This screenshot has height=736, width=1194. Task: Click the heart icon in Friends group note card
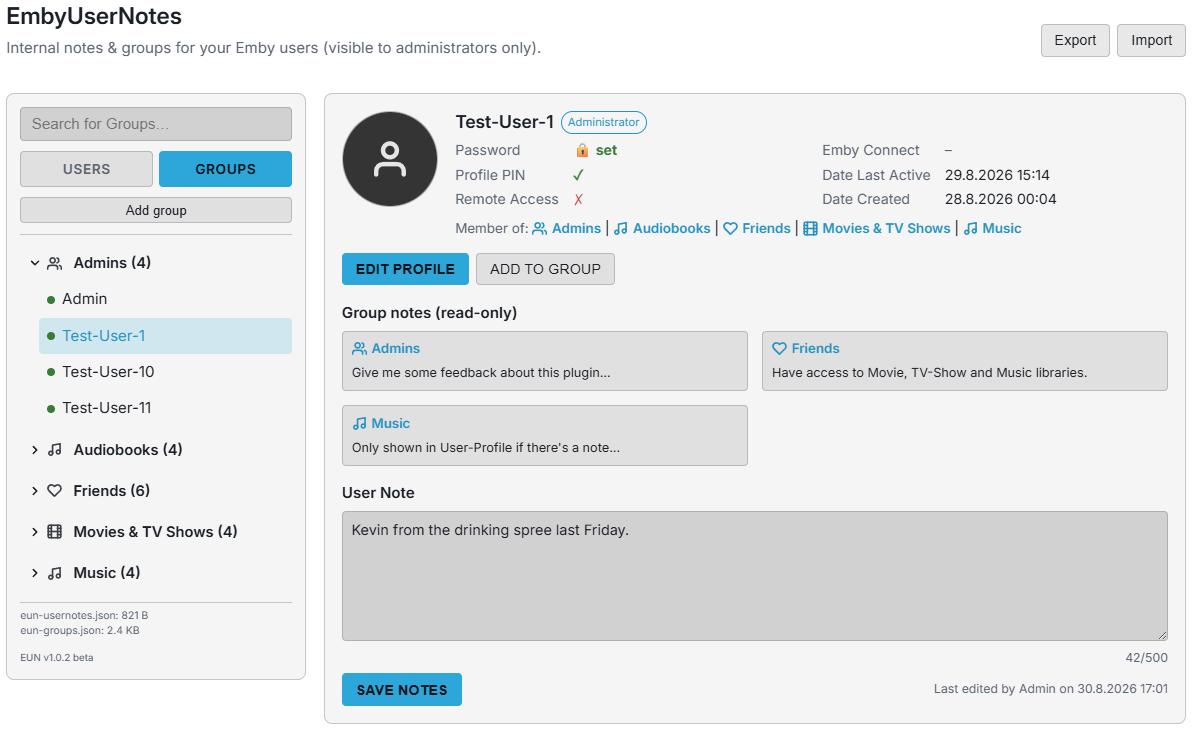[x=780, y=349]
